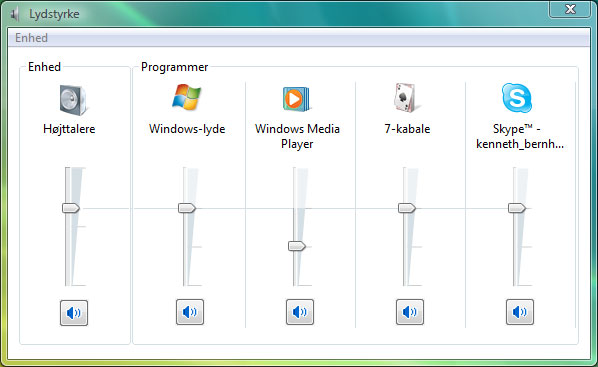The width and height of the screenshot is (598, 367).
Task: Click the 7-kabale cards icon
Action: pyautogui.click(x=405, y=98)
